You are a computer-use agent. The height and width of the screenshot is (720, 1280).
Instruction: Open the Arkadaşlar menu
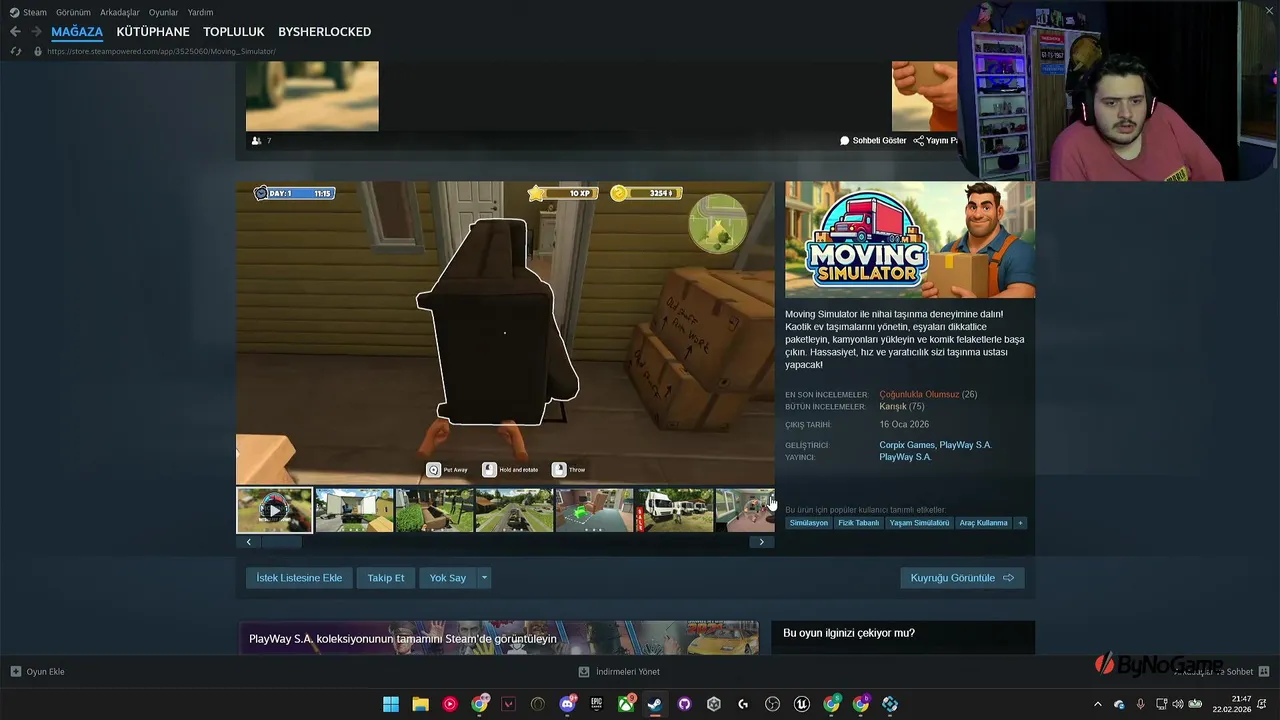coord(120,12)
